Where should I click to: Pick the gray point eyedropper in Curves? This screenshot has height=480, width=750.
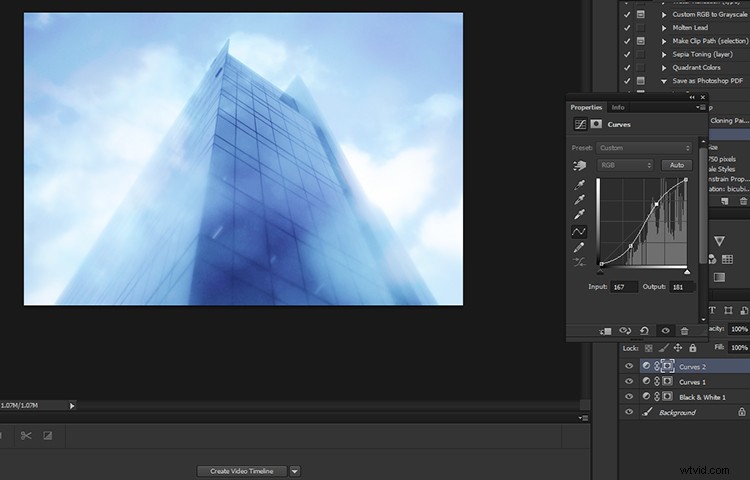coord(579,199)
